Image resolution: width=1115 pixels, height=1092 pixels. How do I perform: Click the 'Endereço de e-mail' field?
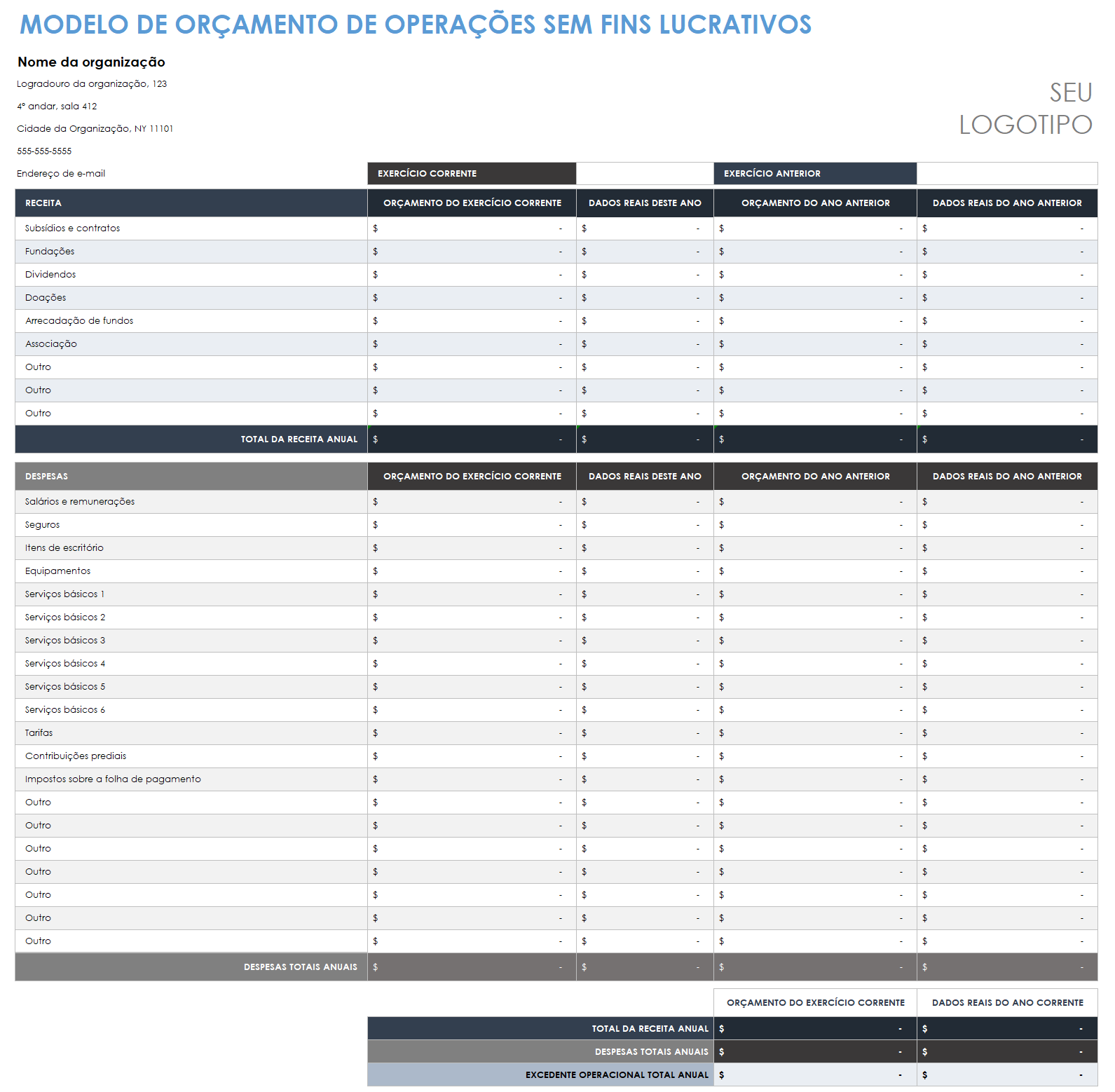click(61, 173)
